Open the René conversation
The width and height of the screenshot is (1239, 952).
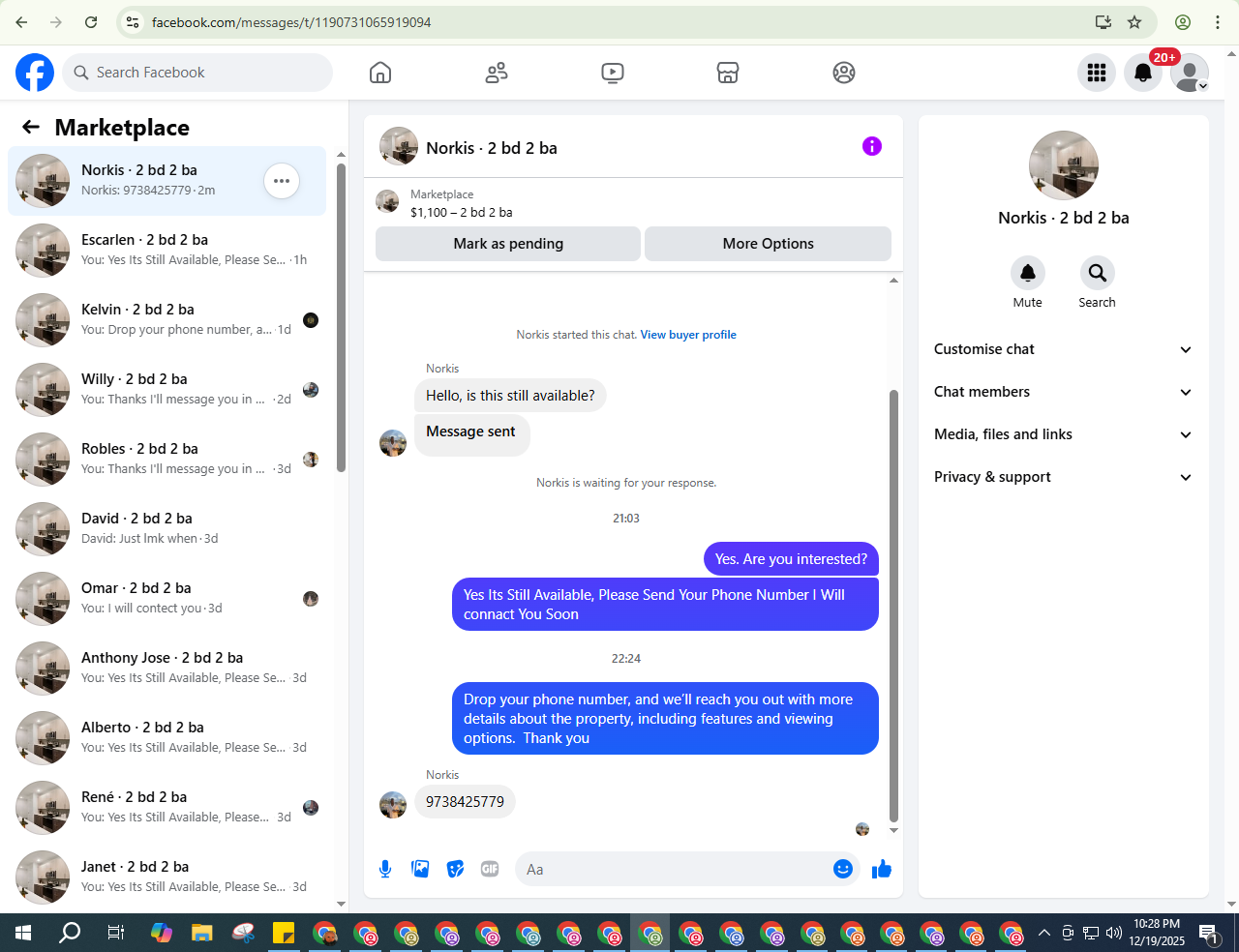pos(166,808)
